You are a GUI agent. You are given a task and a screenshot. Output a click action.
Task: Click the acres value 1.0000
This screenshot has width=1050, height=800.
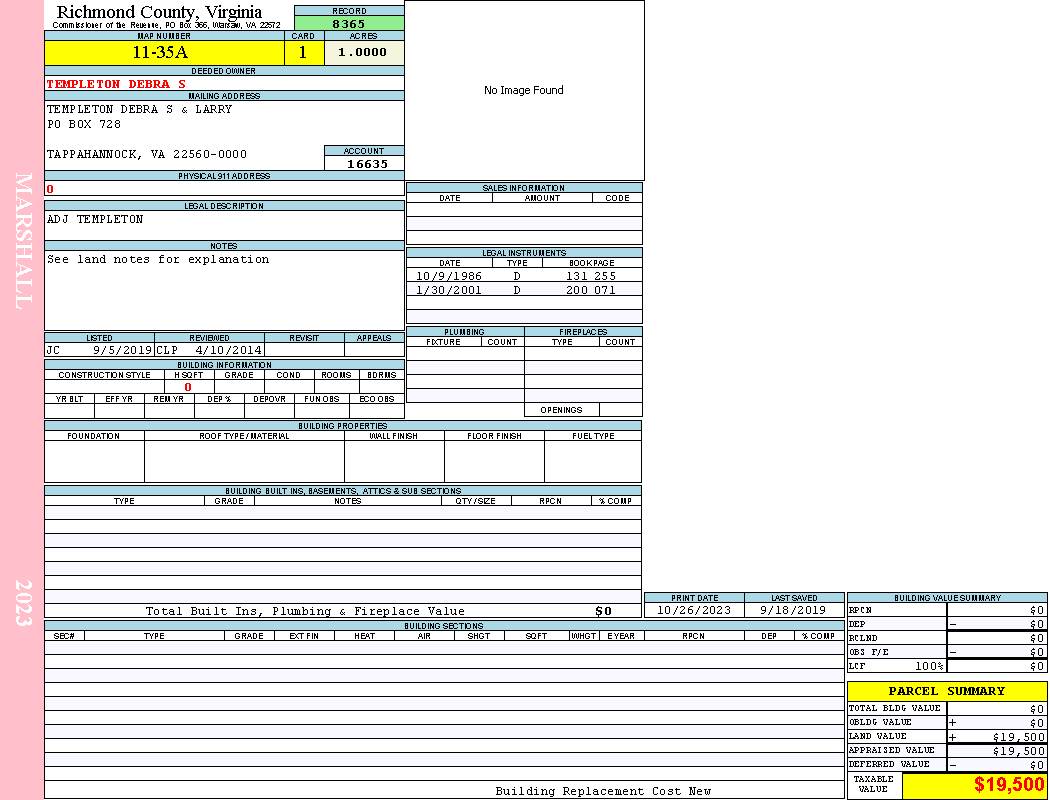363,53
